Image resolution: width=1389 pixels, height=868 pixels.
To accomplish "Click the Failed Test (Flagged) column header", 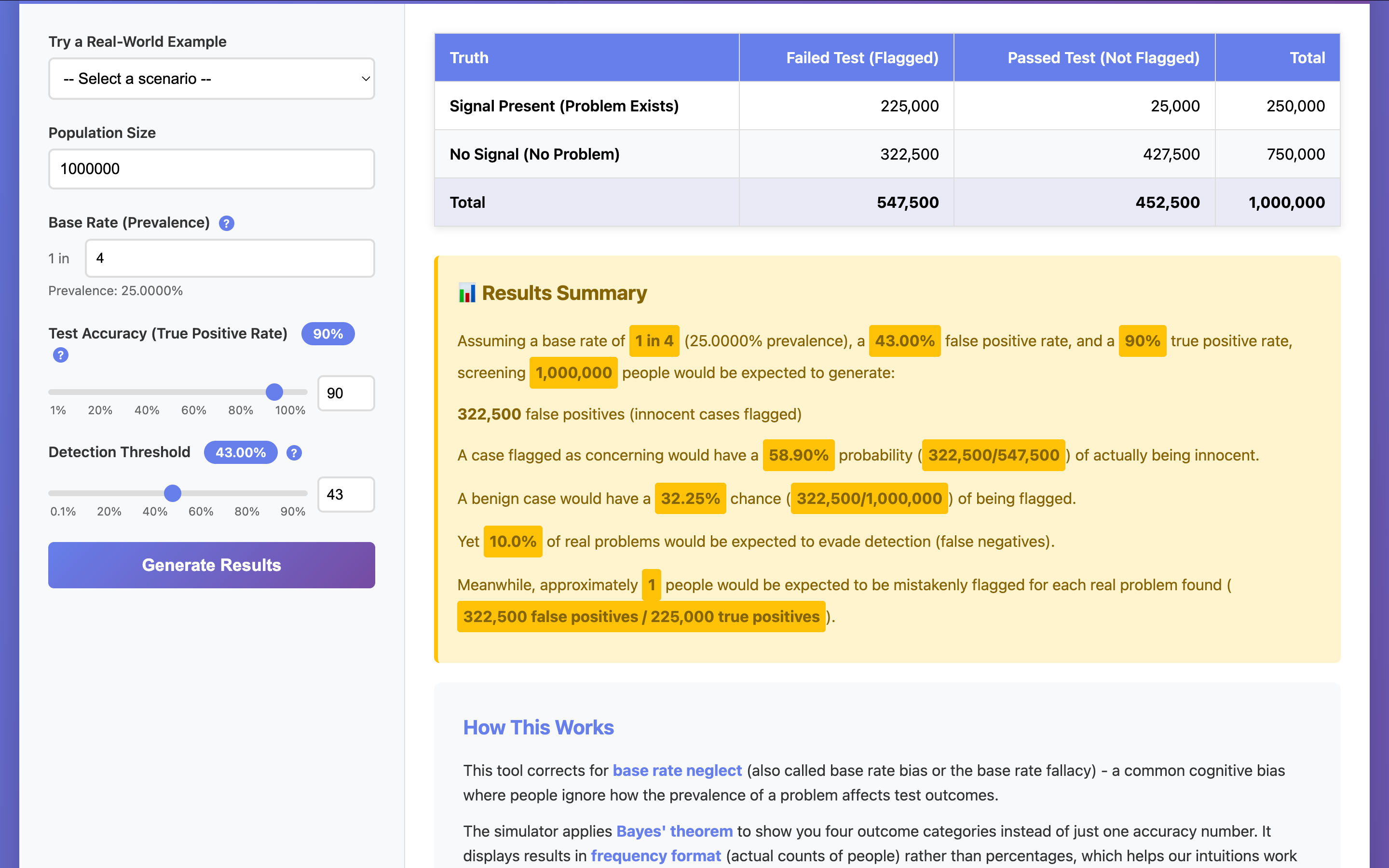I will tap(861, 58).
